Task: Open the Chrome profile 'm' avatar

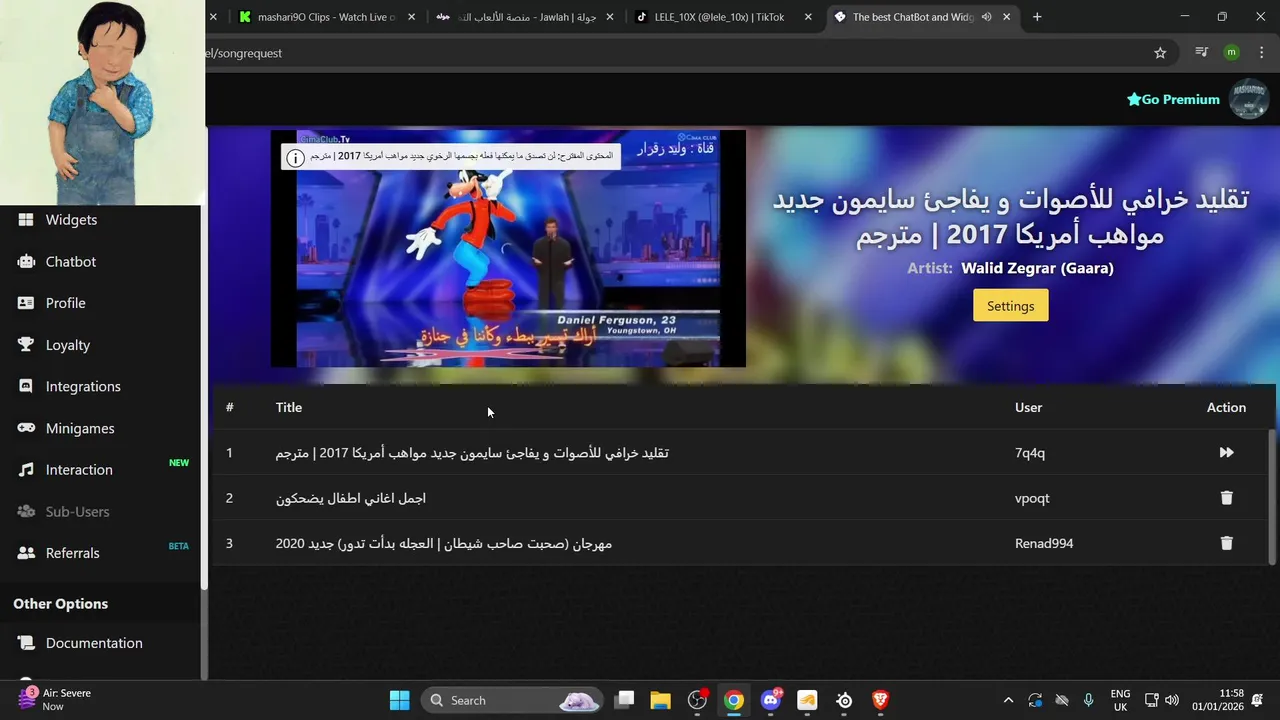Action: tap(1231, 53)
